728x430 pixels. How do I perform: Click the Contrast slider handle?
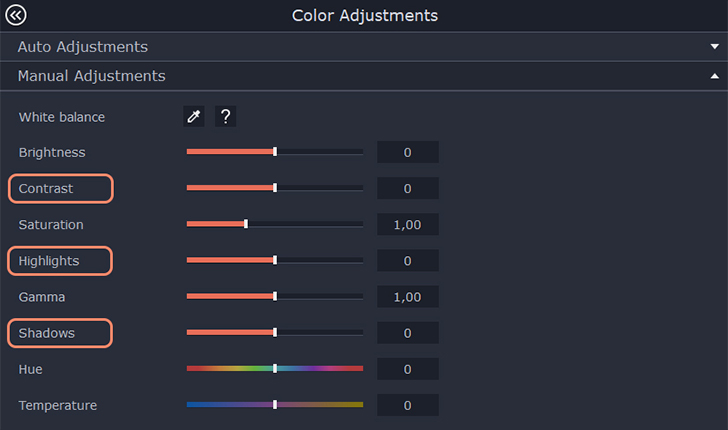pos(275,188)
